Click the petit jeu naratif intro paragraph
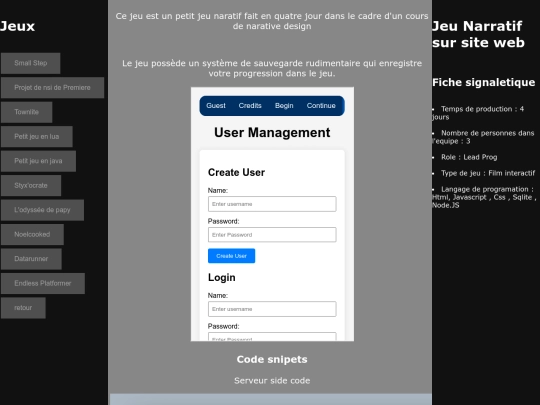This screenshot has width=540, height=405. [x=272, y=21]
